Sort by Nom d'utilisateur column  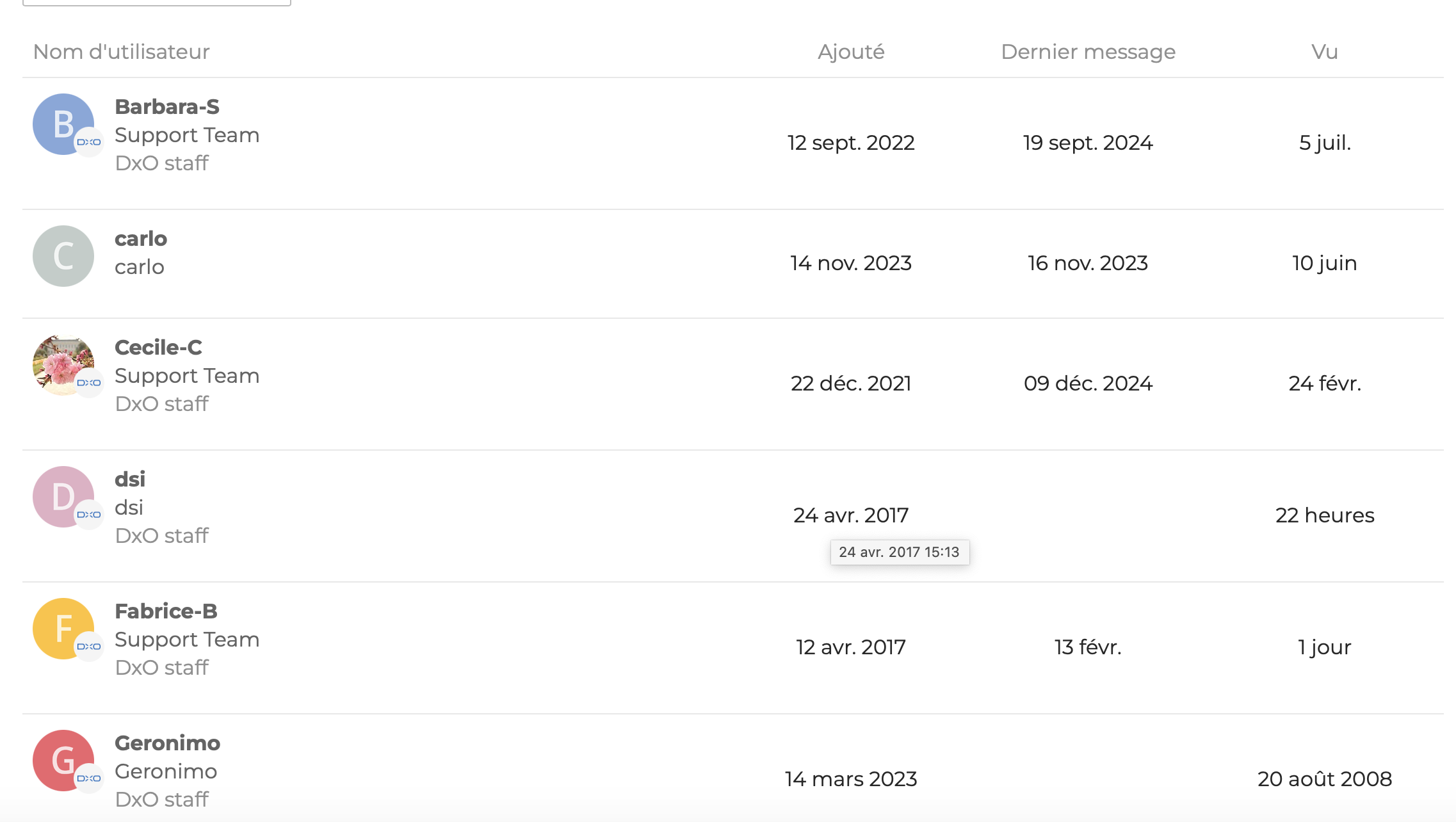point(122,52)
